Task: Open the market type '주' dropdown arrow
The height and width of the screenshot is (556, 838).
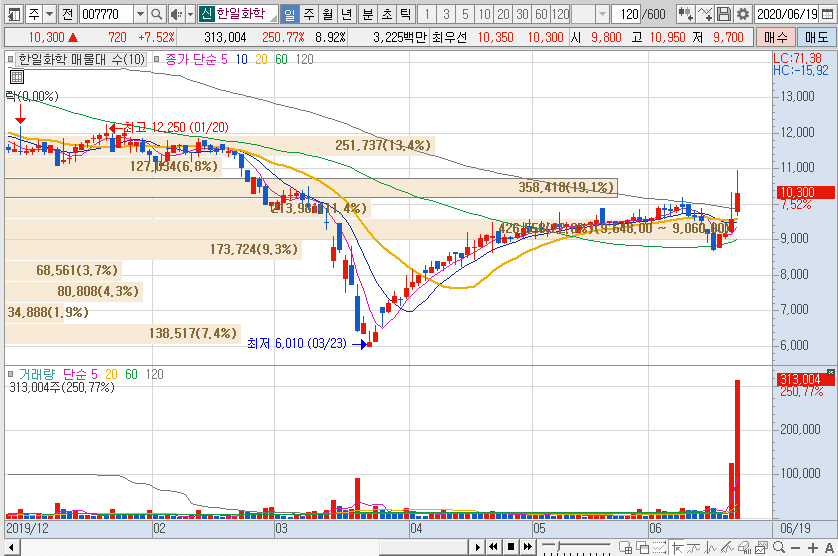Action: tap(49, 14)
